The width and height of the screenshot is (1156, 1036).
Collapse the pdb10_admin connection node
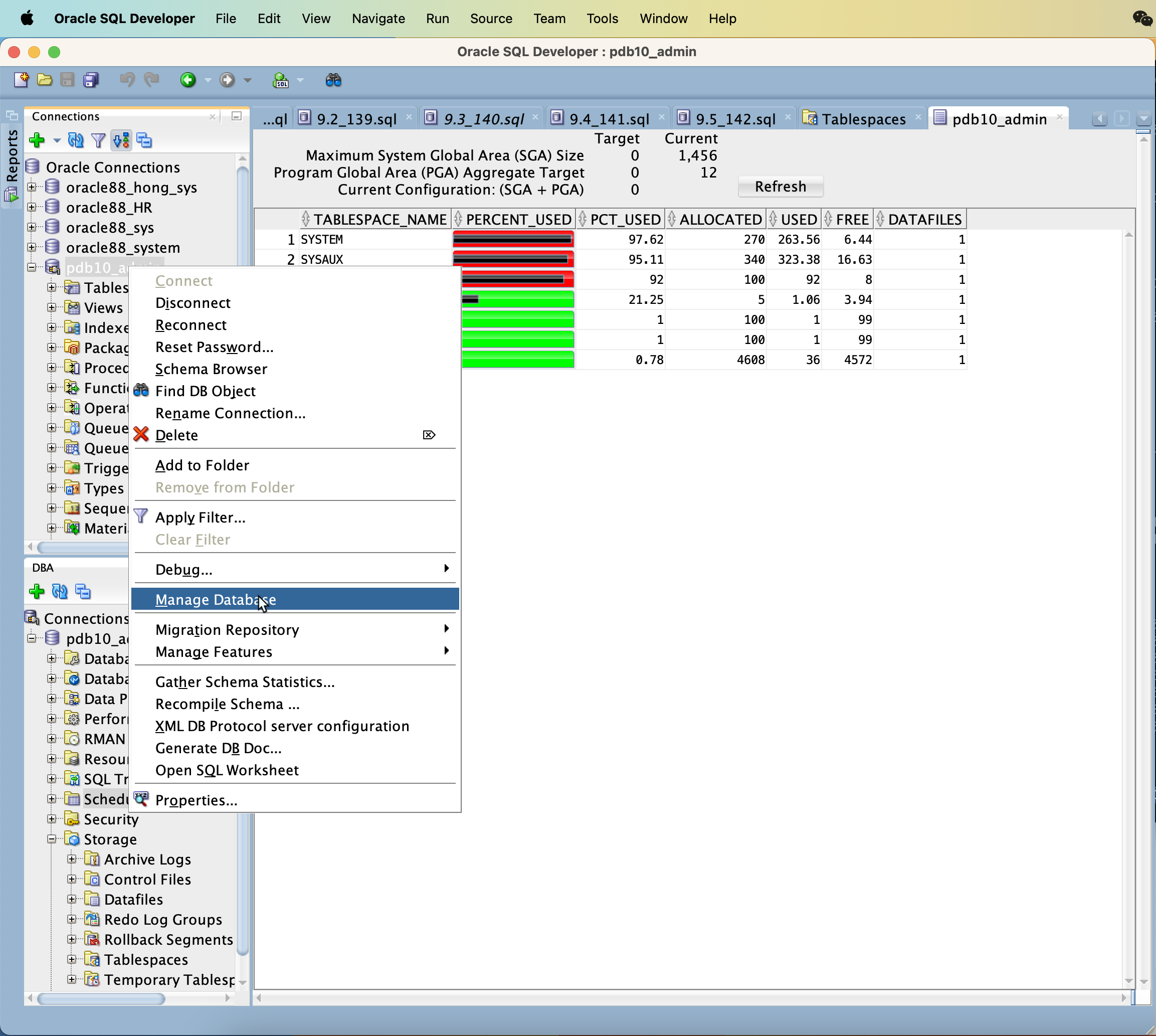pyautogui.click(x=32, y=267)
